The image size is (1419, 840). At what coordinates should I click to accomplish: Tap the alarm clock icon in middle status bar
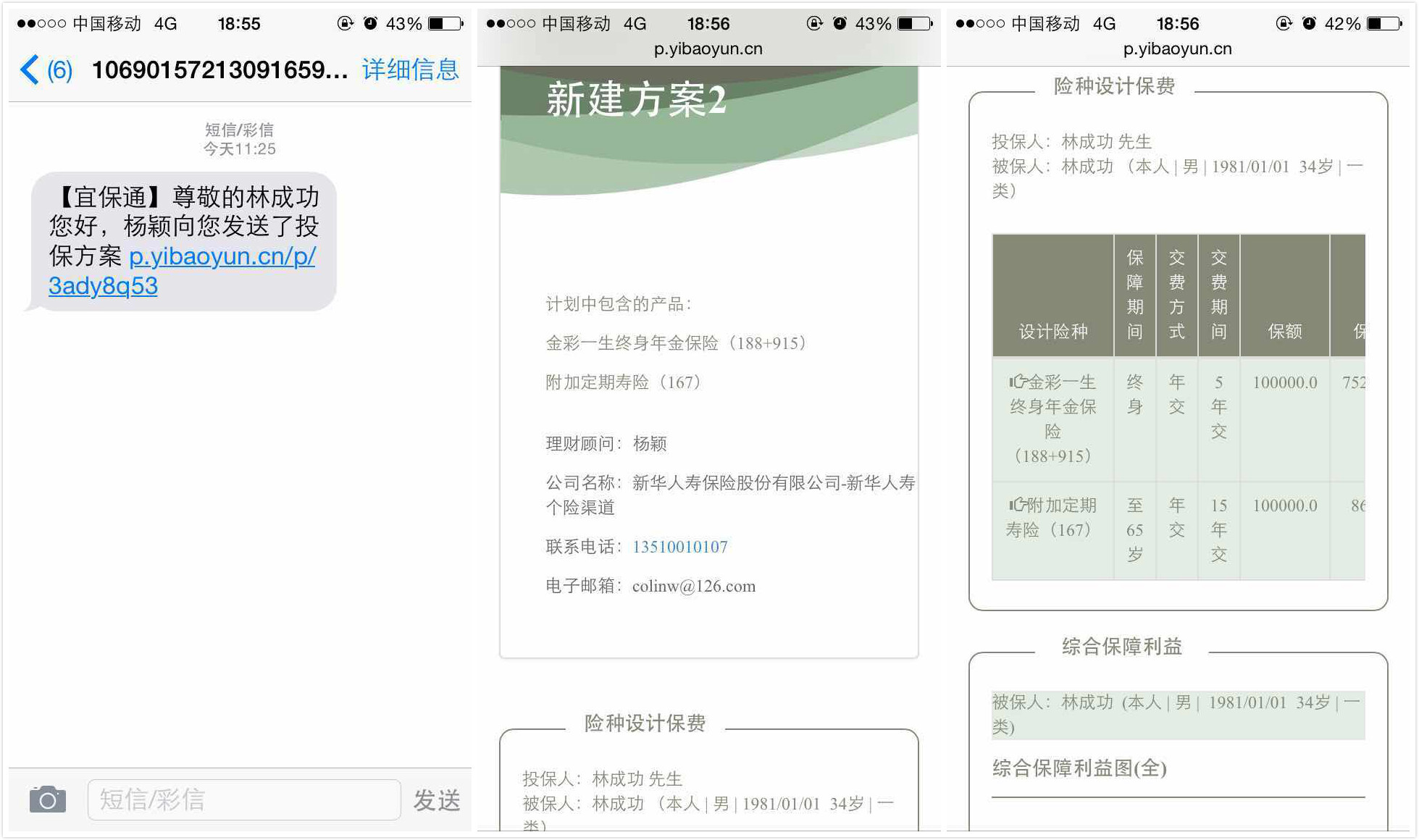pyautogui.click(x=840, y=24)
